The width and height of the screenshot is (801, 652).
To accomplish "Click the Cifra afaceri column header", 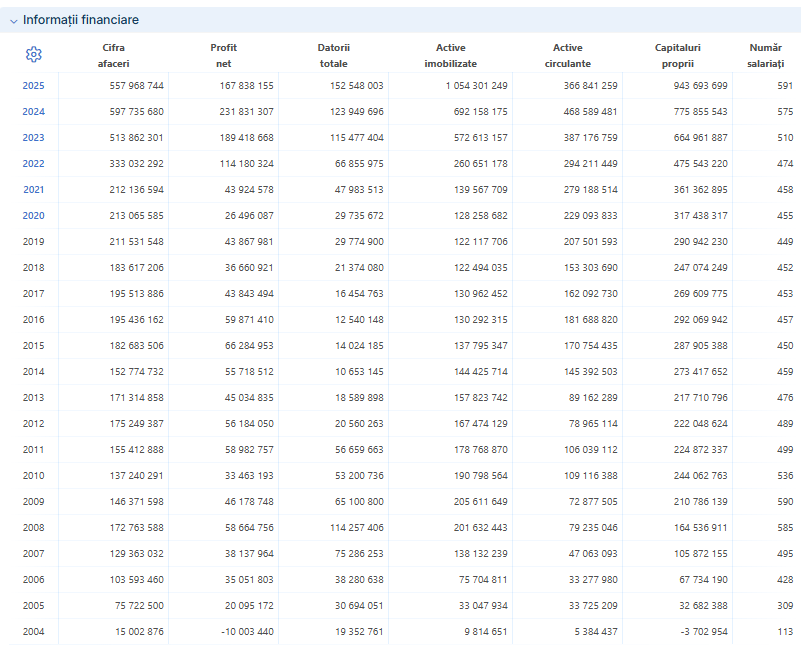I will 113,56.
